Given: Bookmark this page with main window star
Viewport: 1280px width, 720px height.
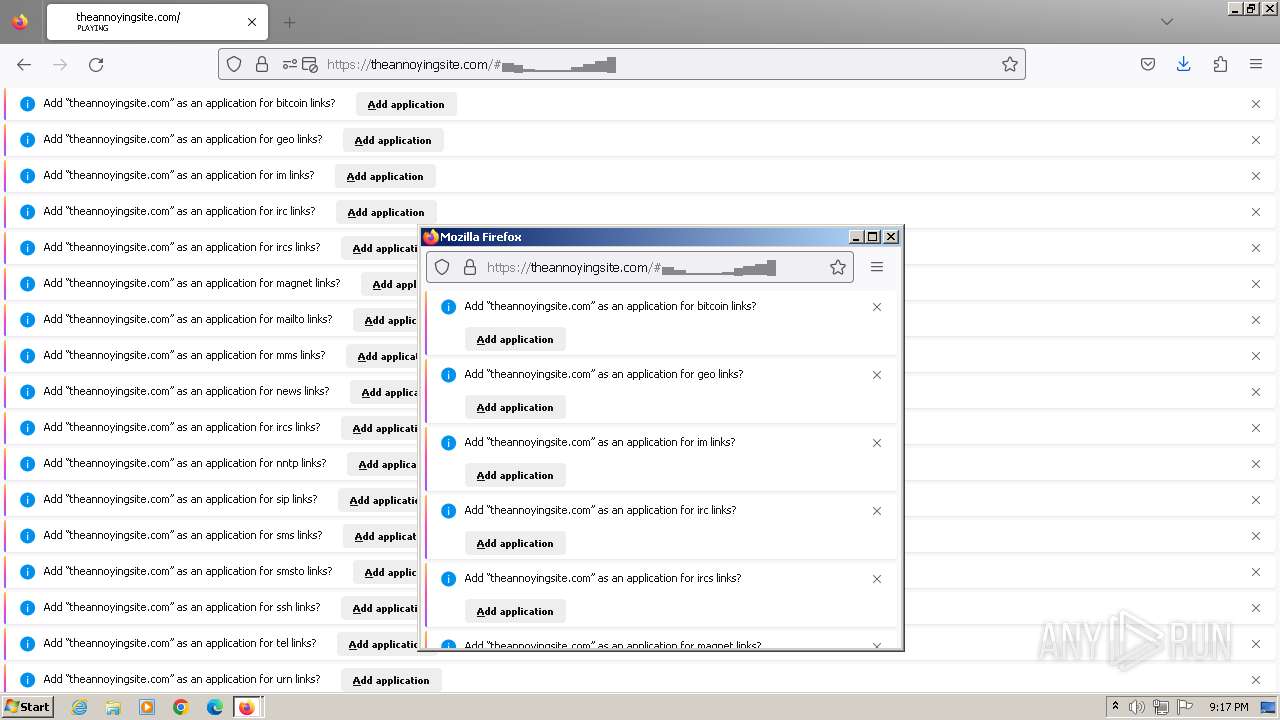Looking at the screenshot, I should point(1010,64).
